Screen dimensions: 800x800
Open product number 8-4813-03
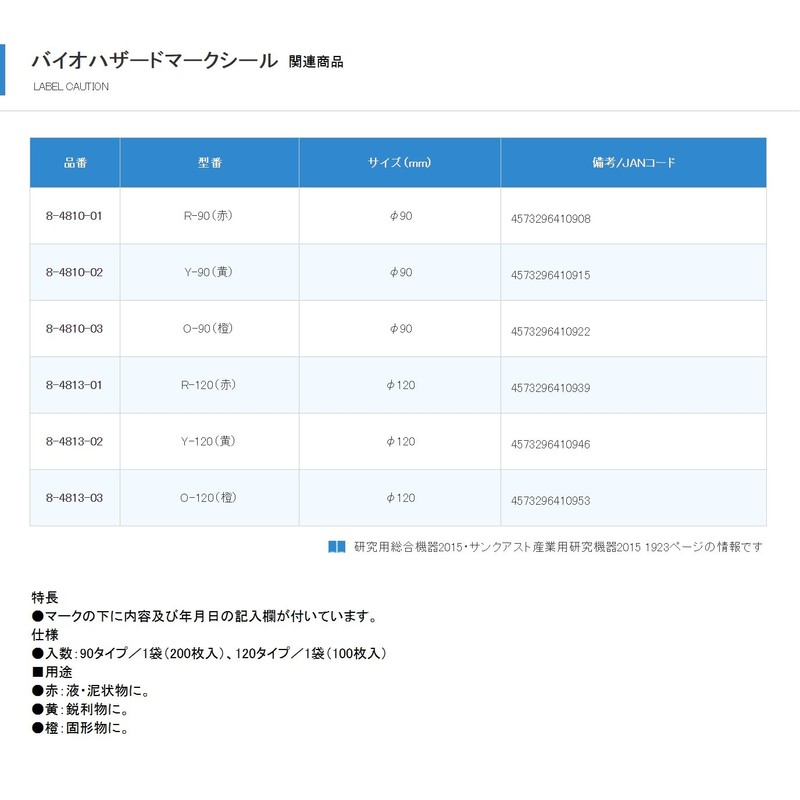point(75,497)
